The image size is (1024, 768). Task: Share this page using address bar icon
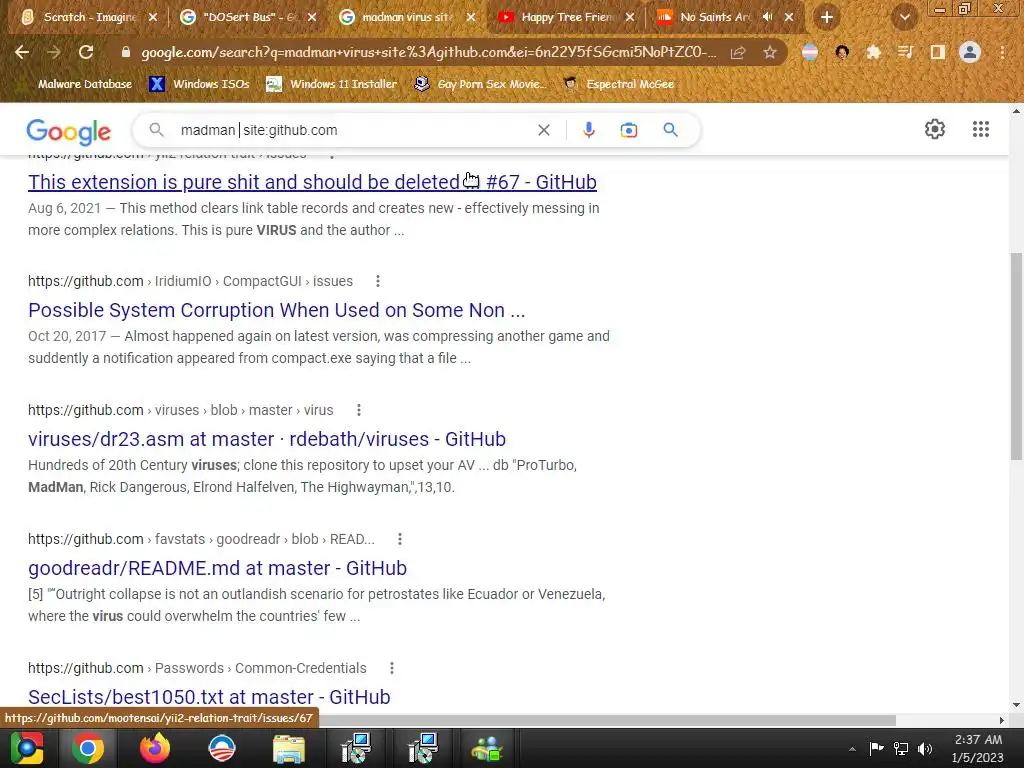click(738, 52)
